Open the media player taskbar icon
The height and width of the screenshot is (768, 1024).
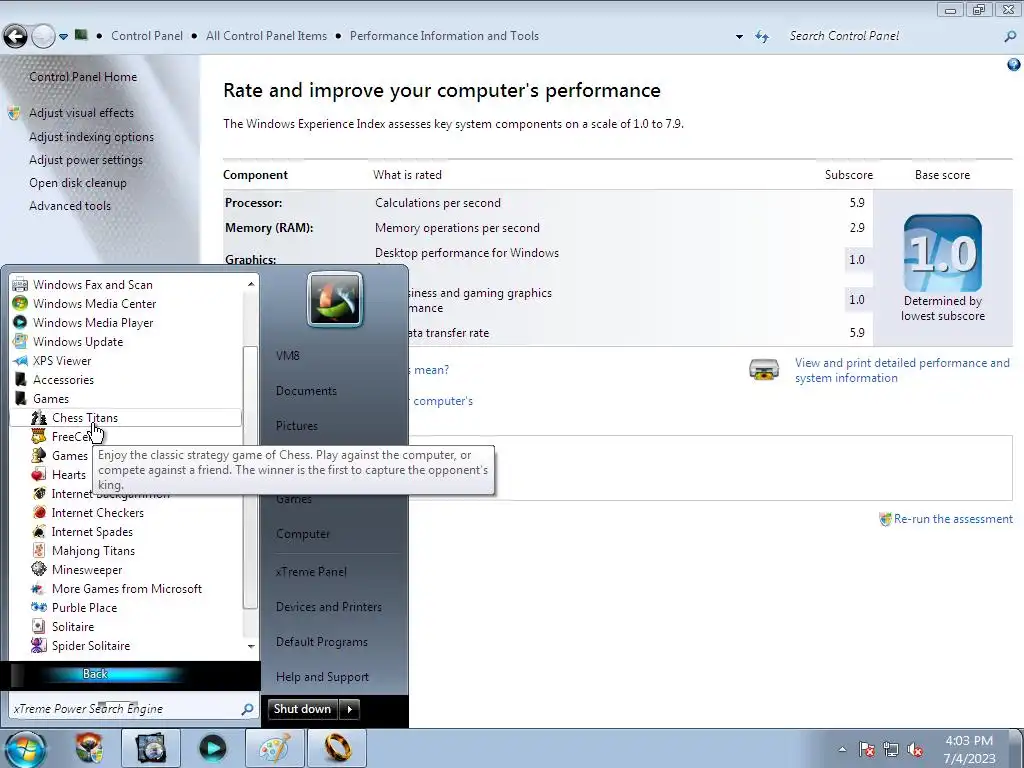point(212,748)
